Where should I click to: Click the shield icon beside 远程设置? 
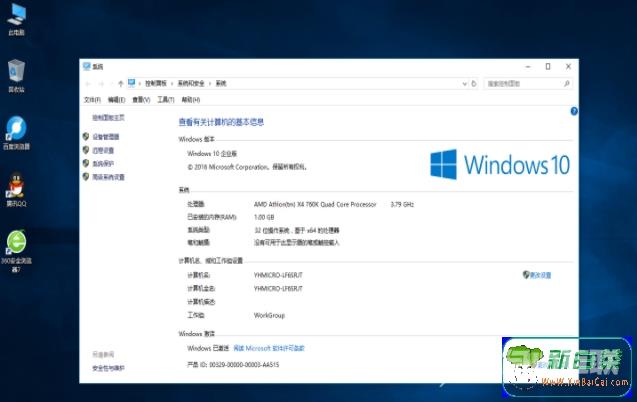(x=86, y=150)
